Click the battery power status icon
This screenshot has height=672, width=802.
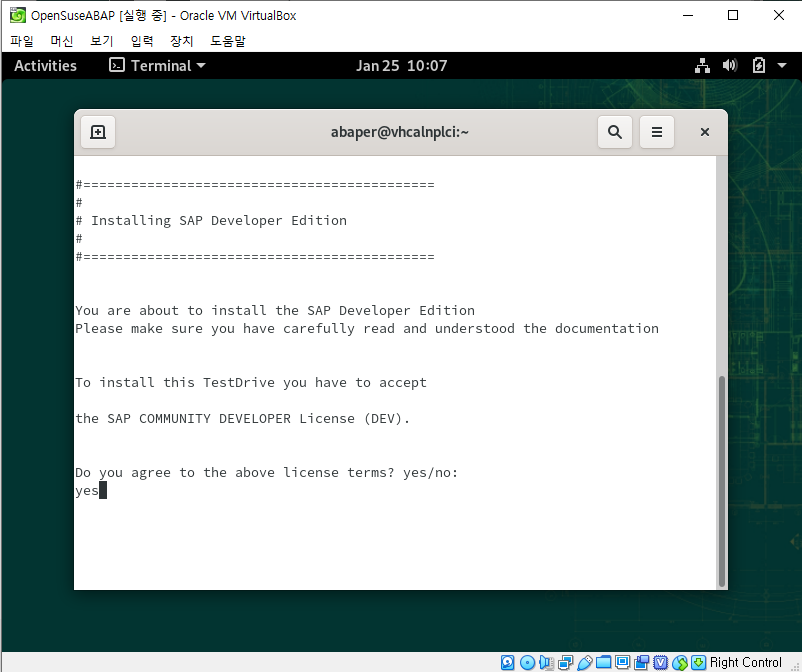(759, 65)
